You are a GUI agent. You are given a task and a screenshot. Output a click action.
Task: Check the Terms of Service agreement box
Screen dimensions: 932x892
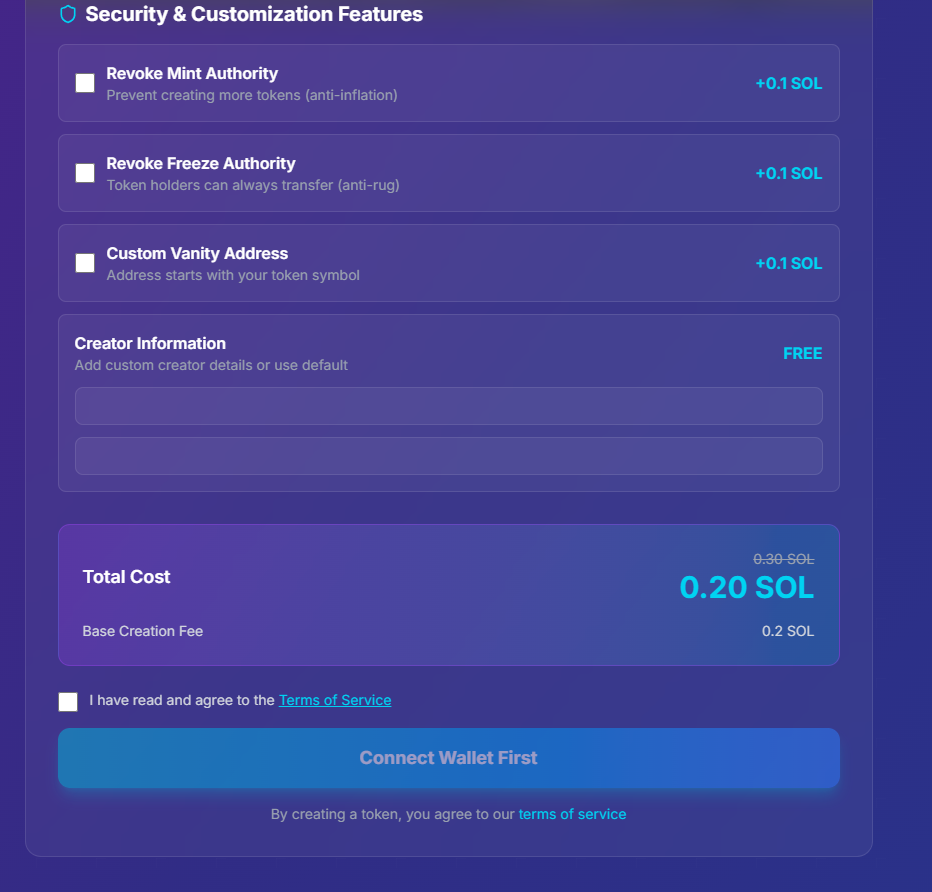pyautogui.click(x=67, y=701)
